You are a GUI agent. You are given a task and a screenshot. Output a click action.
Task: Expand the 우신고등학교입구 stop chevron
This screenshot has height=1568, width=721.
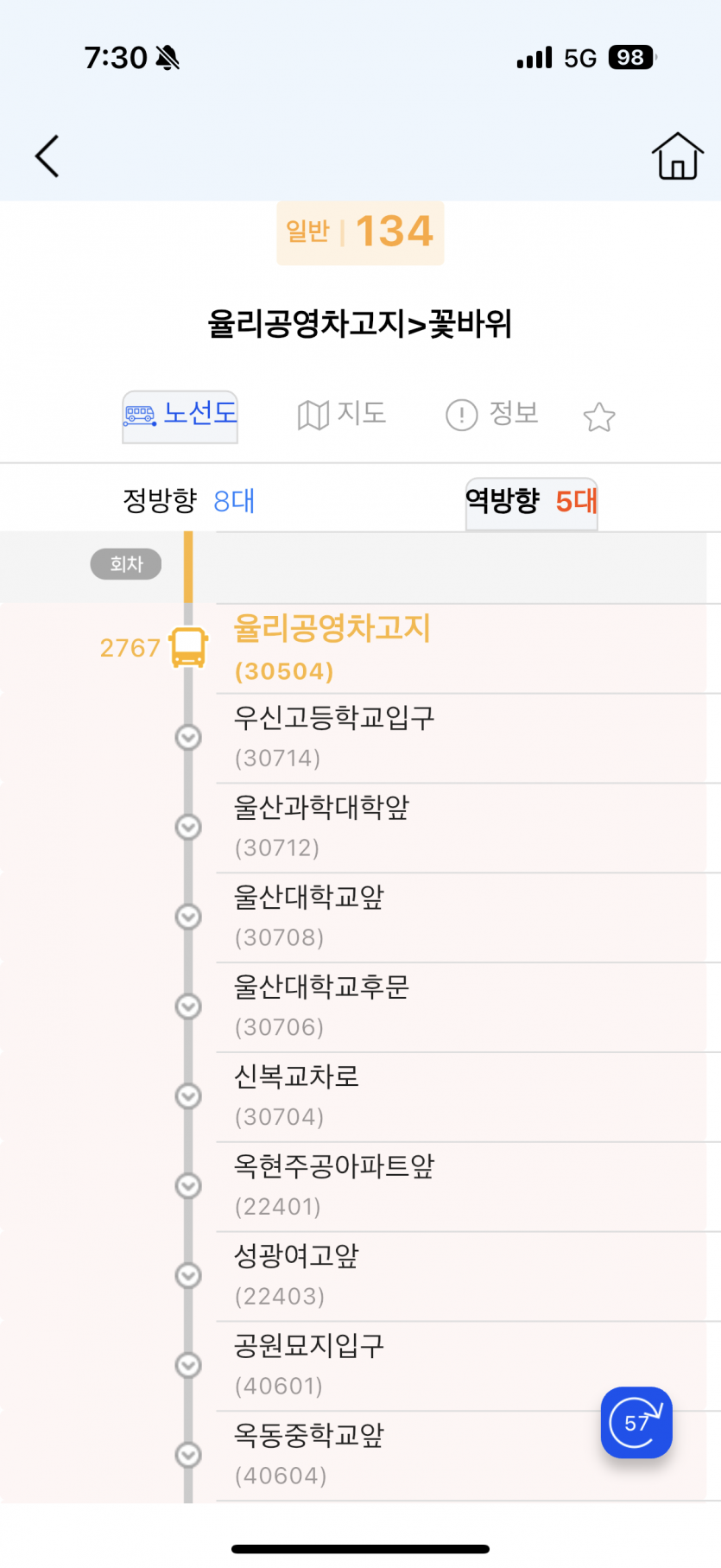pos(188,738)
